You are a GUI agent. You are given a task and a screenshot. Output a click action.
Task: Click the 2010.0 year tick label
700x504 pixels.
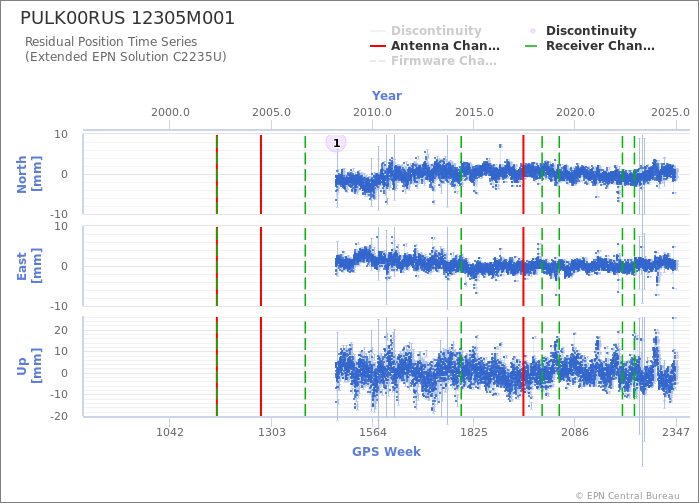[x=372, y=112]
